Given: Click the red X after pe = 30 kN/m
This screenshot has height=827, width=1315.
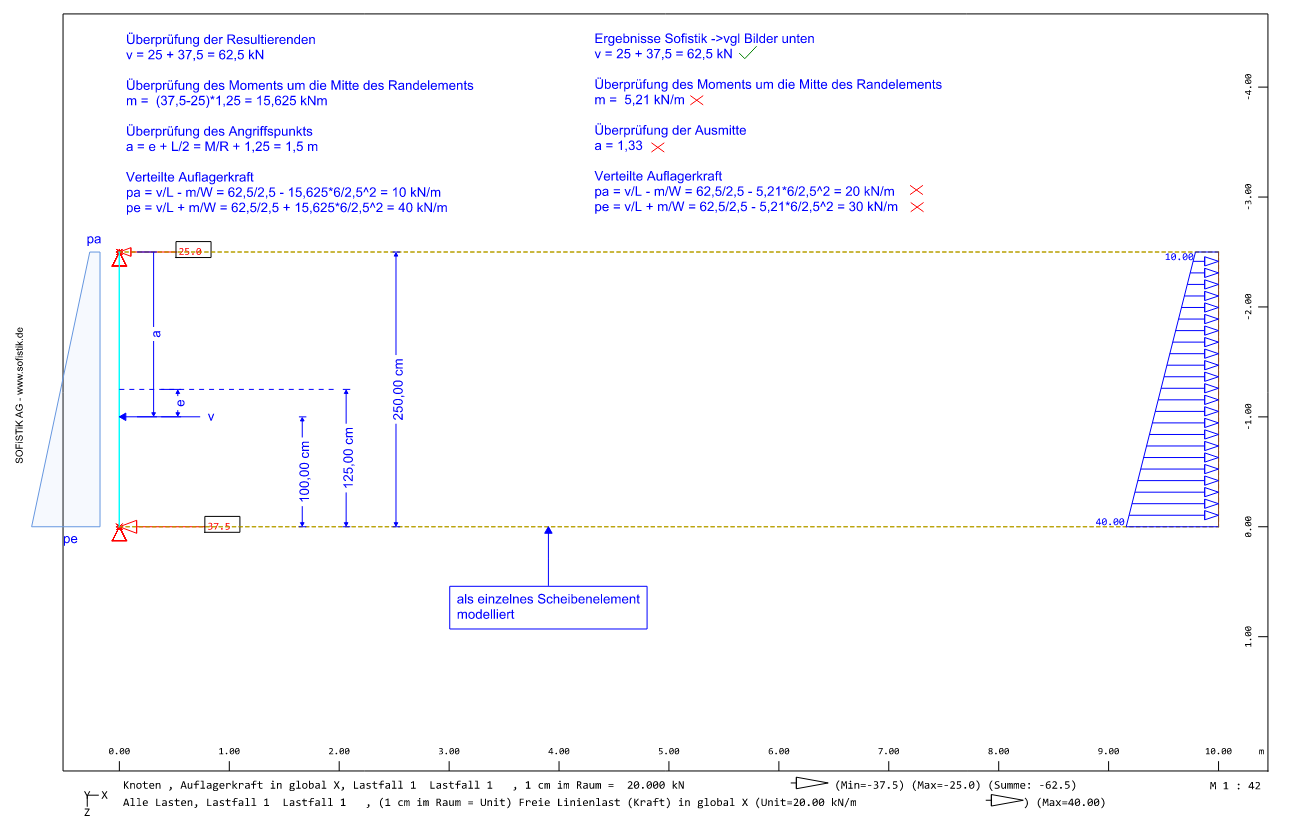Looking at the screenshot, I should 916,207.
